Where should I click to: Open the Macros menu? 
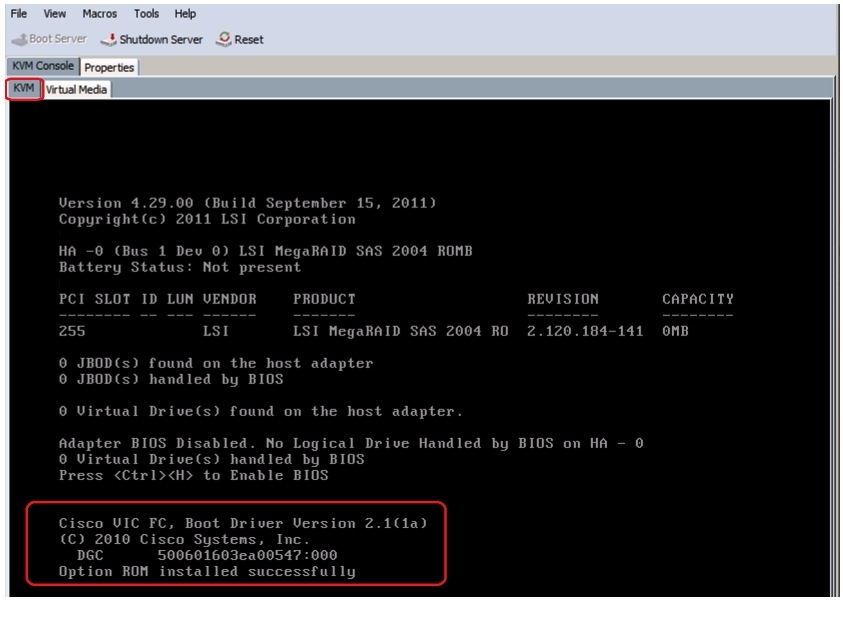[99, 13]
